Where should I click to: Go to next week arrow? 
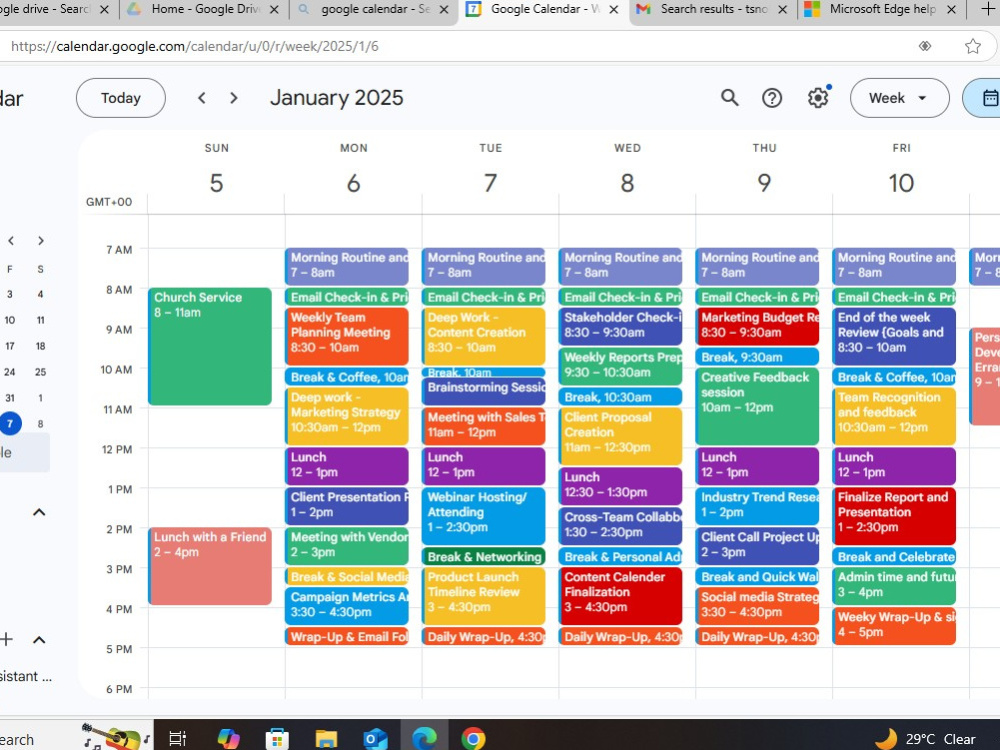[233, 98]
